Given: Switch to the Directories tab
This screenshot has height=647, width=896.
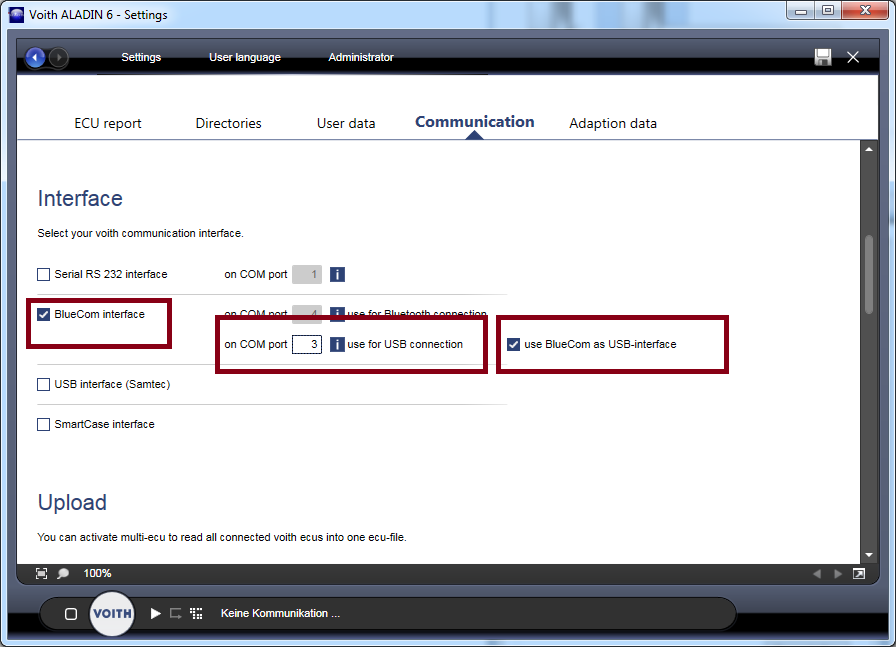Looking at the screenshot, I should tap(229, 123).
